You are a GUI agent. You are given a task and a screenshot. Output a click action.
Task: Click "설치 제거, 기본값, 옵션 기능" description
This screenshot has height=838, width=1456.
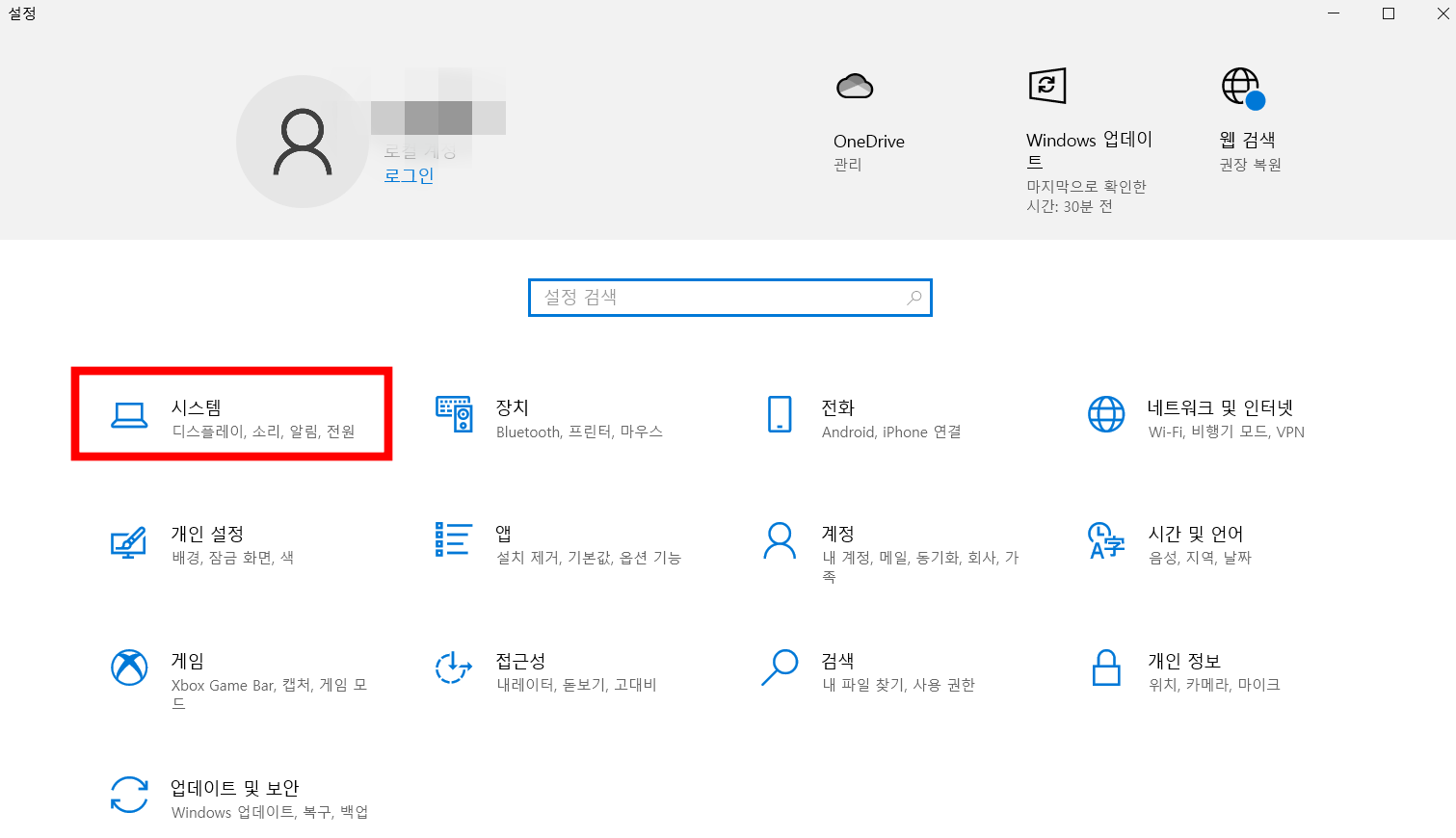589,558
